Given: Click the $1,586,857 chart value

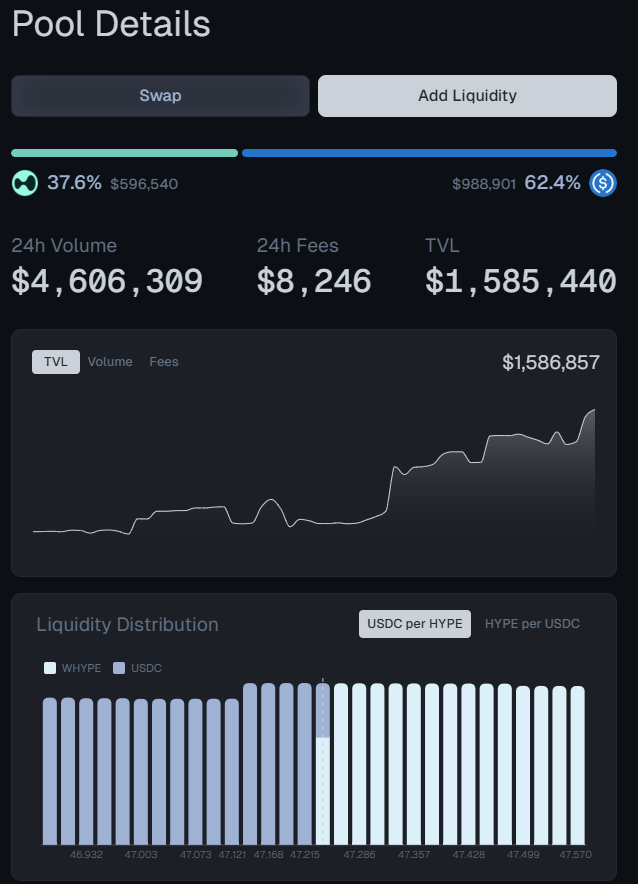Looking at the screenshot, I should coord(551,363).
